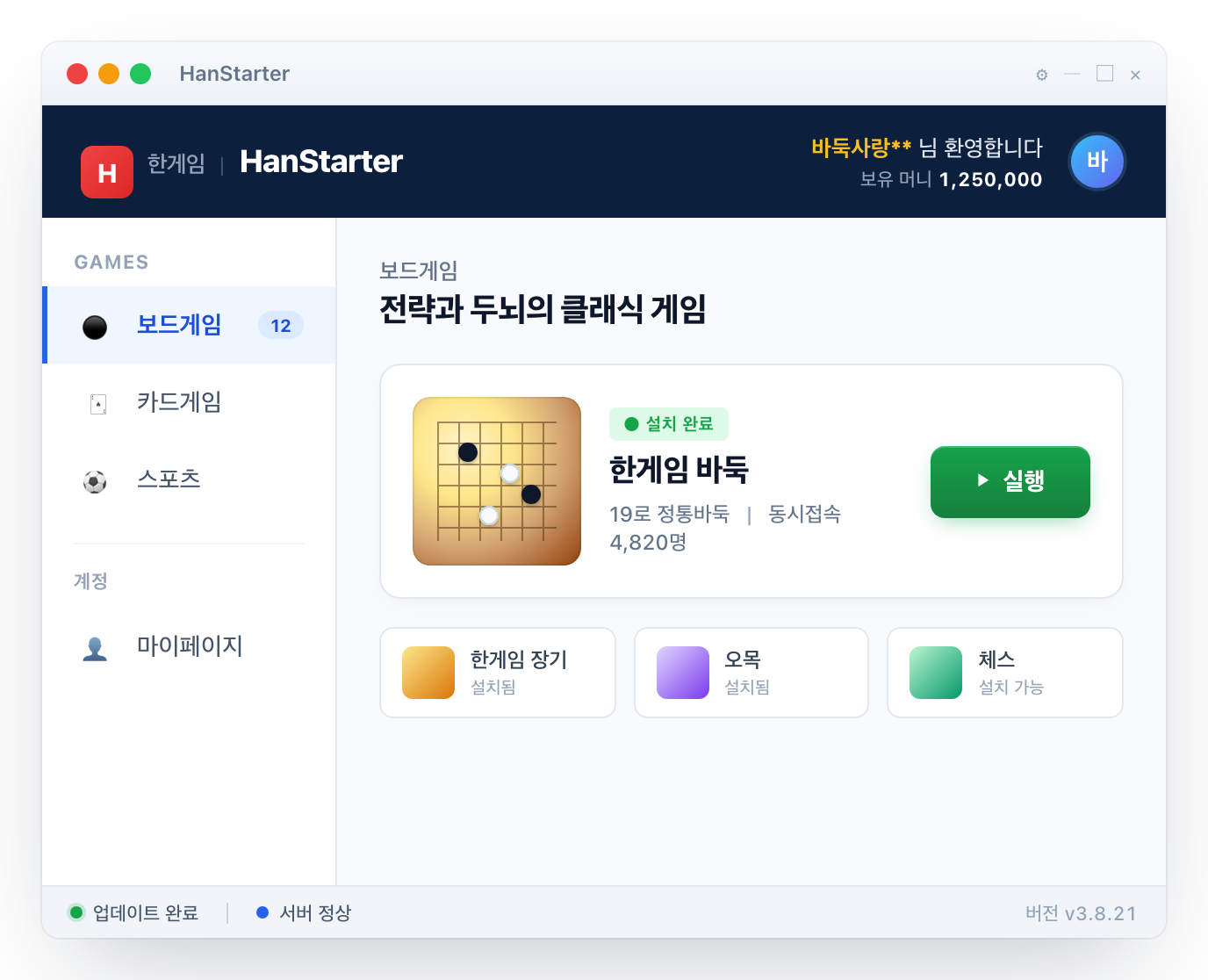Click the HanStarter header title
1208x980 pixels.
click(x=321, y=162)
